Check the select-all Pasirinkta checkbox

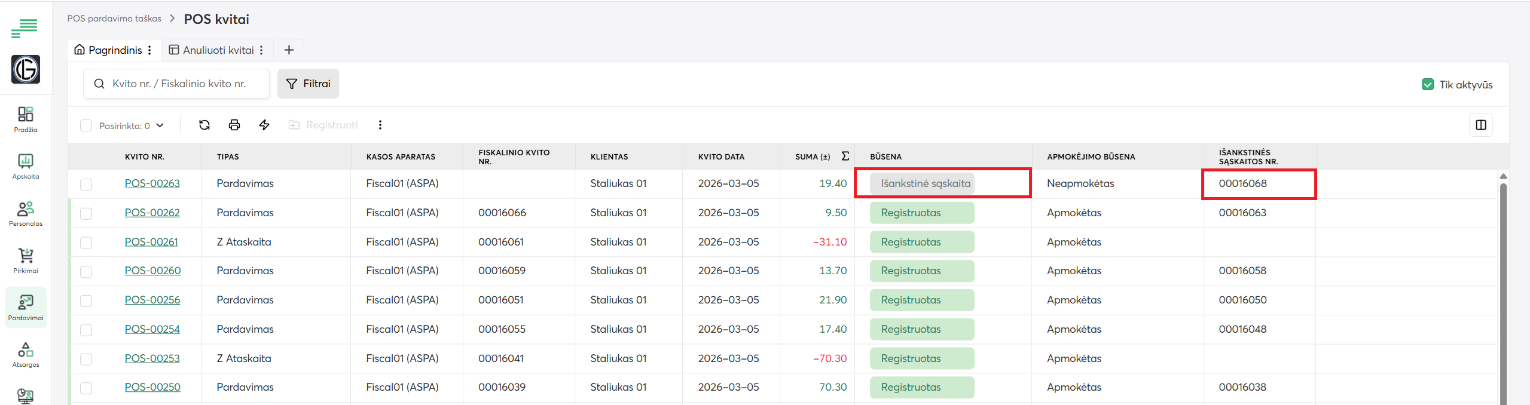[x=86, y=126]
